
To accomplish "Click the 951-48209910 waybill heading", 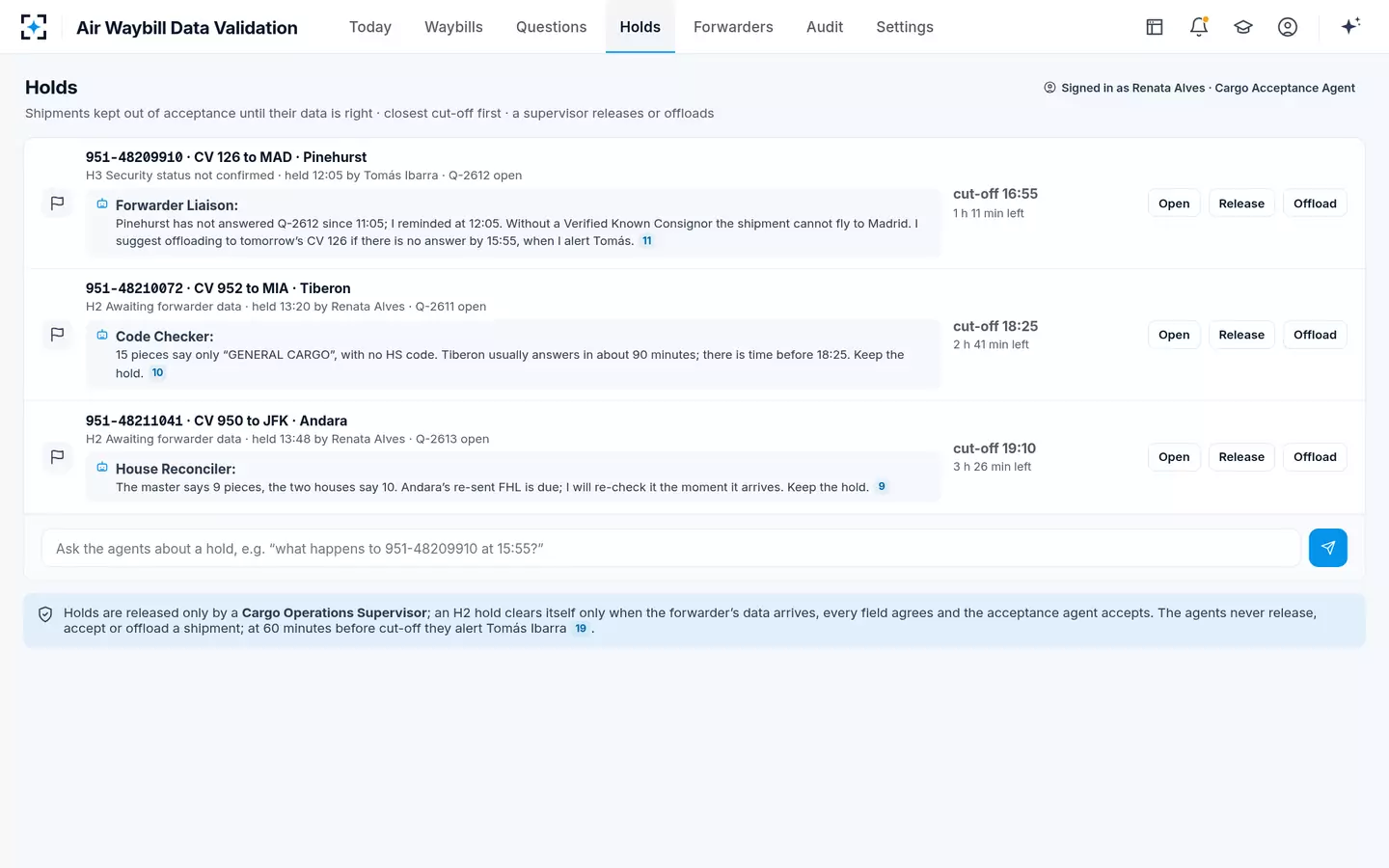I will (226, 157).
